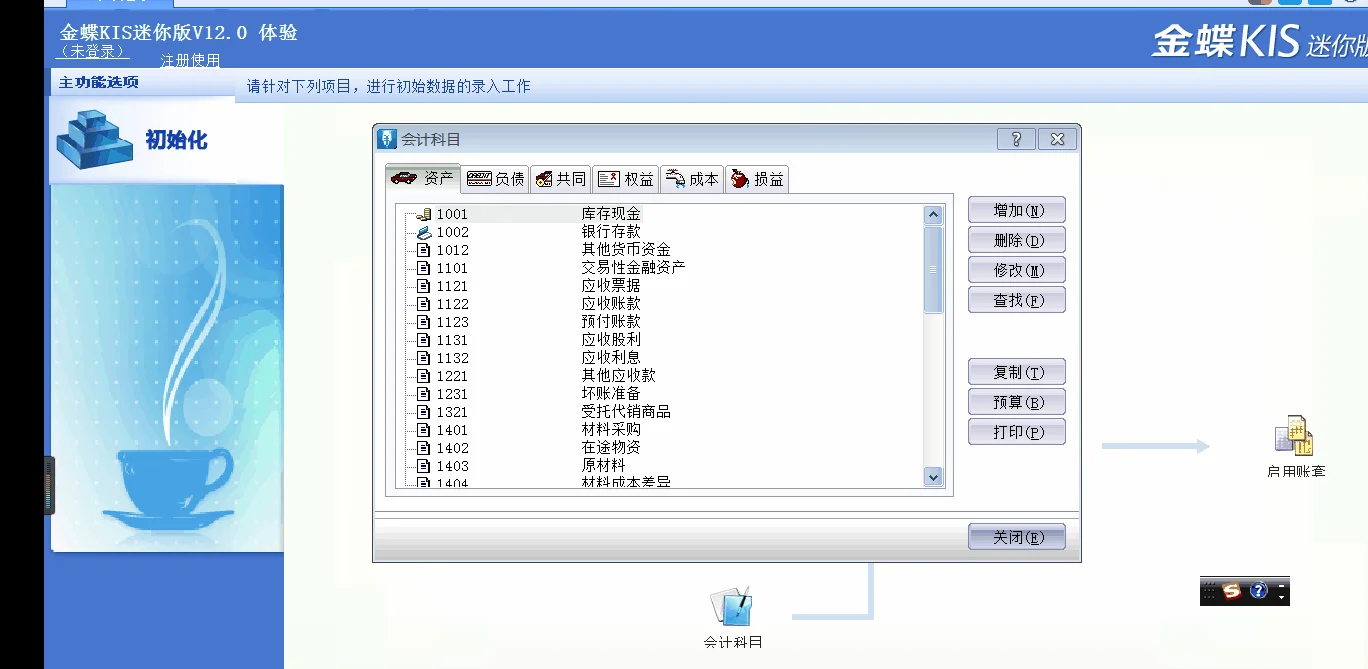The image size is (1368, 669).
Task: Click the 修改(M) button
Action: pos(1016,270)
